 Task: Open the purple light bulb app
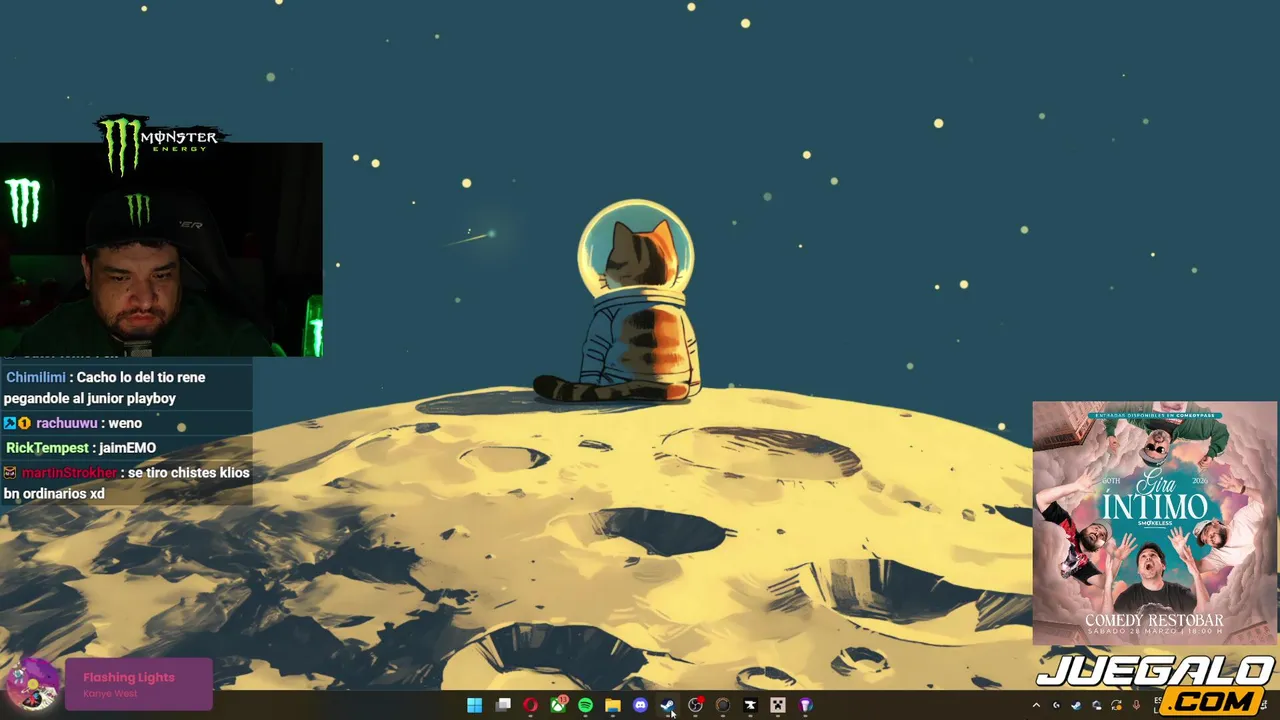tap(806, 705)
